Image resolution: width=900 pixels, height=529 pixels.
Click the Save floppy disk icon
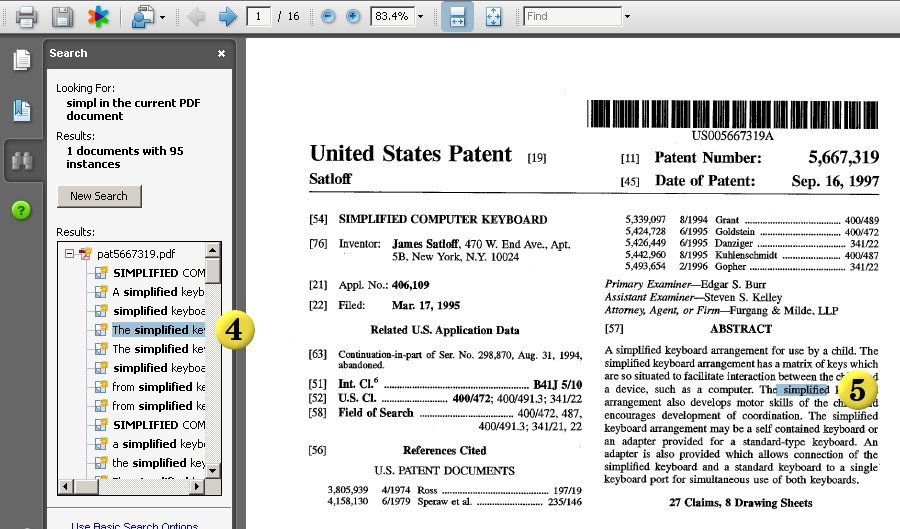click(62, 16)
